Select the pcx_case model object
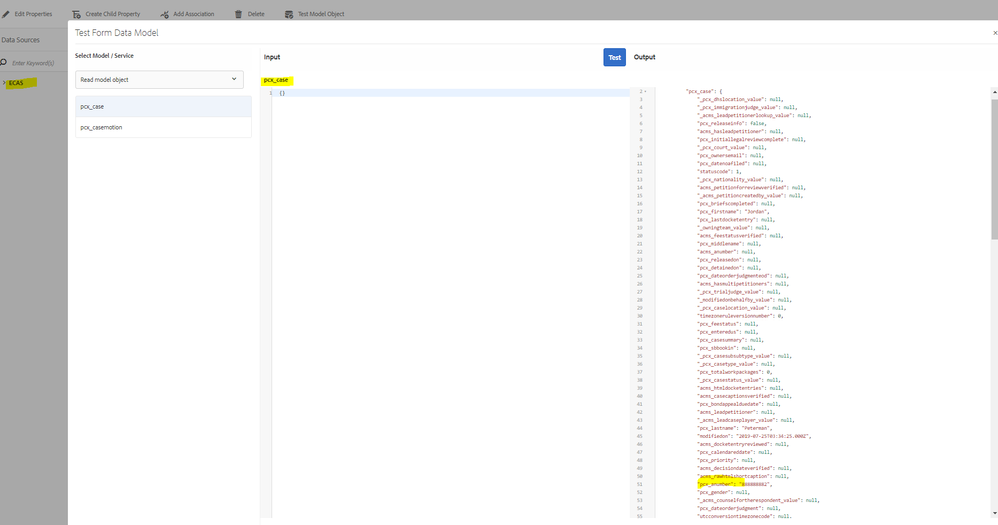The image size is (998, 525). 164,106
